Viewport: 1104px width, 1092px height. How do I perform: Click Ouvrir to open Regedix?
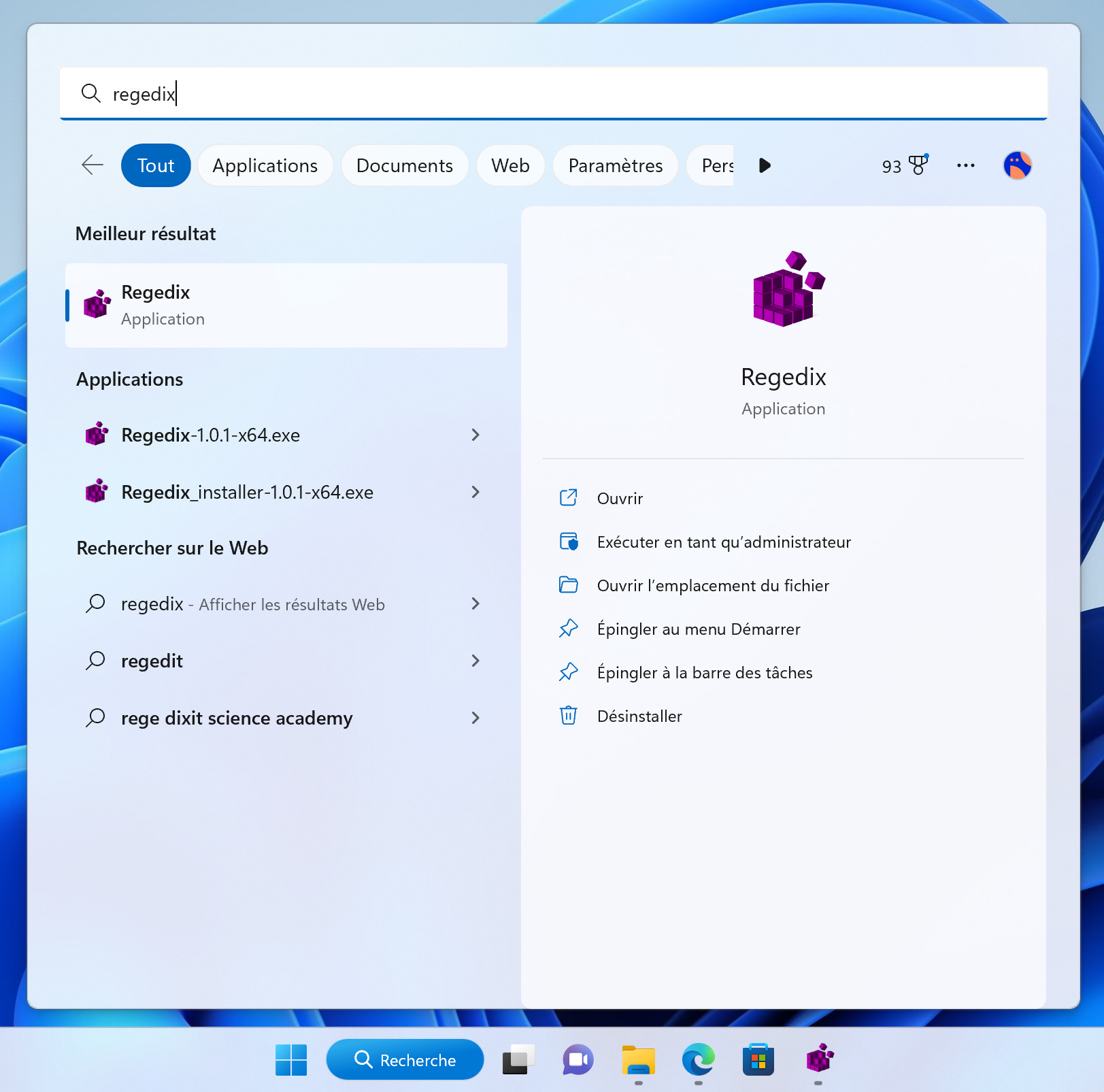620,499
